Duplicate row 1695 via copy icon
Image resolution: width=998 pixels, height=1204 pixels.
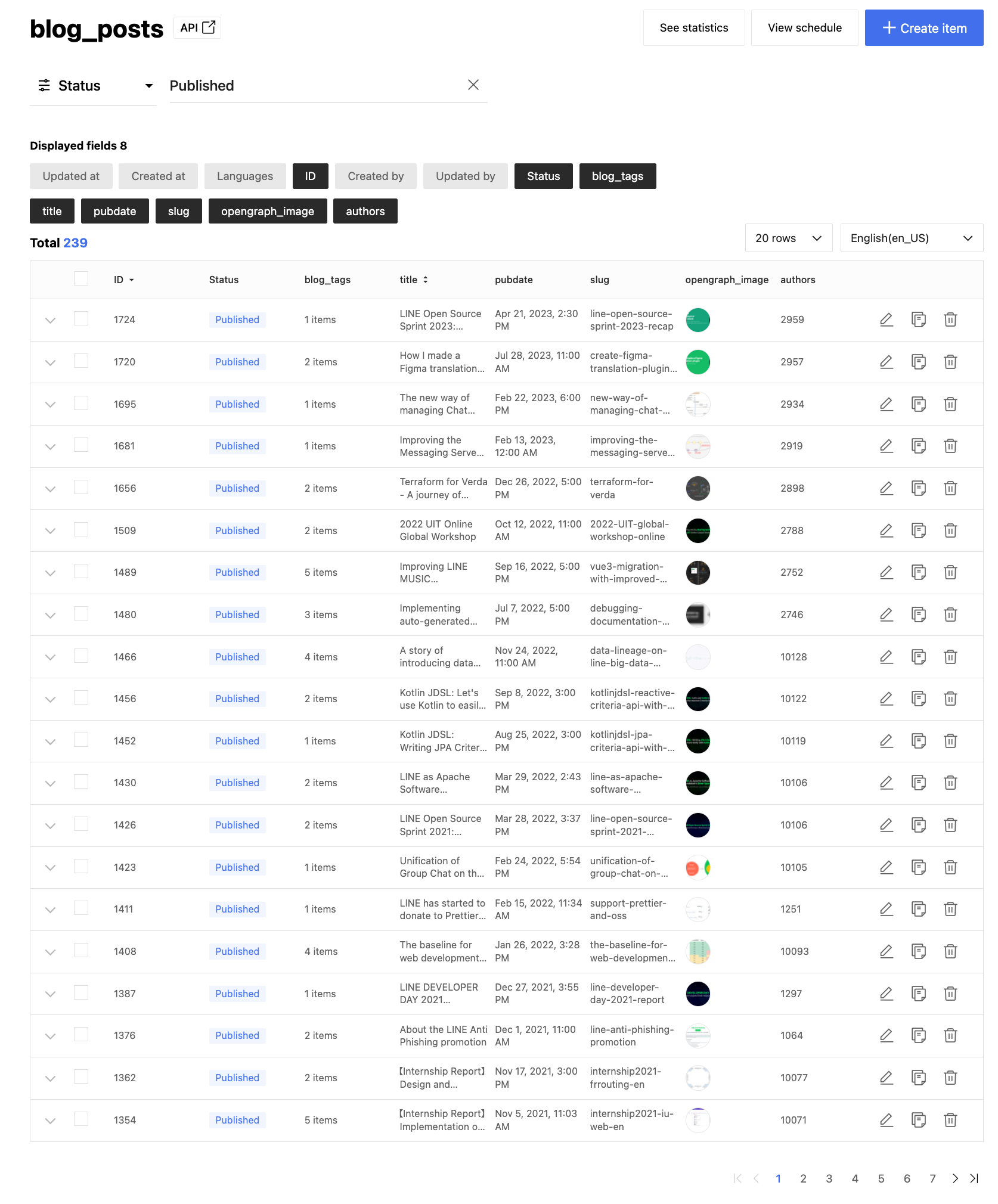919,404
